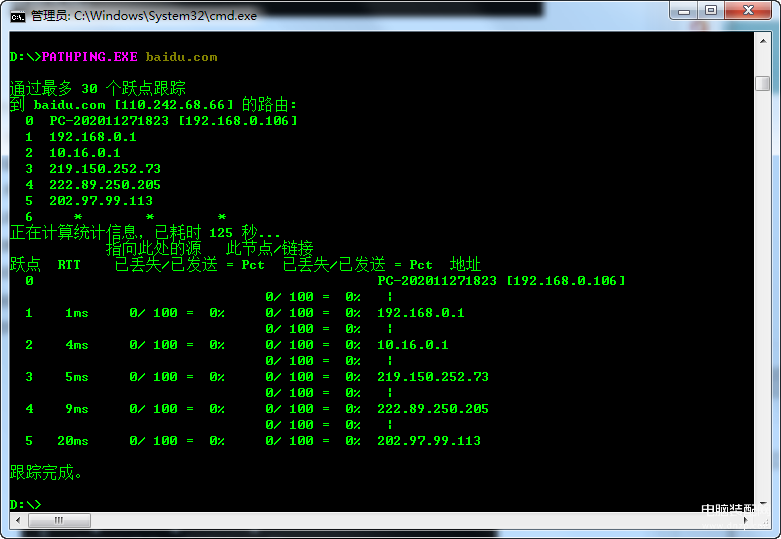
Task: Click the statistics address 202.97.99.113
Action: (429, 441)
